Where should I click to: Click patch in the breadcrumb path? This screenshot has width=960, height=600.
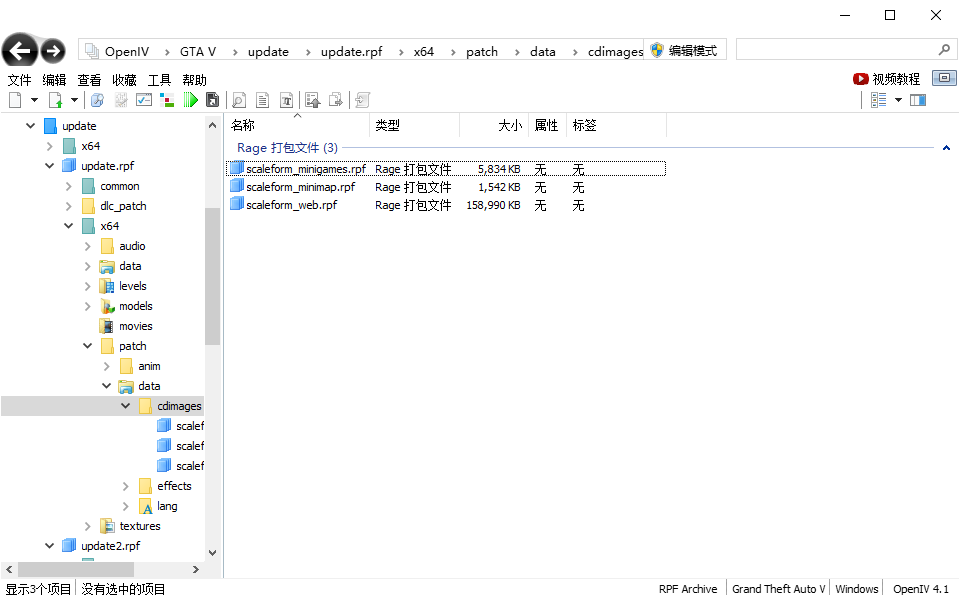point(482,51)
